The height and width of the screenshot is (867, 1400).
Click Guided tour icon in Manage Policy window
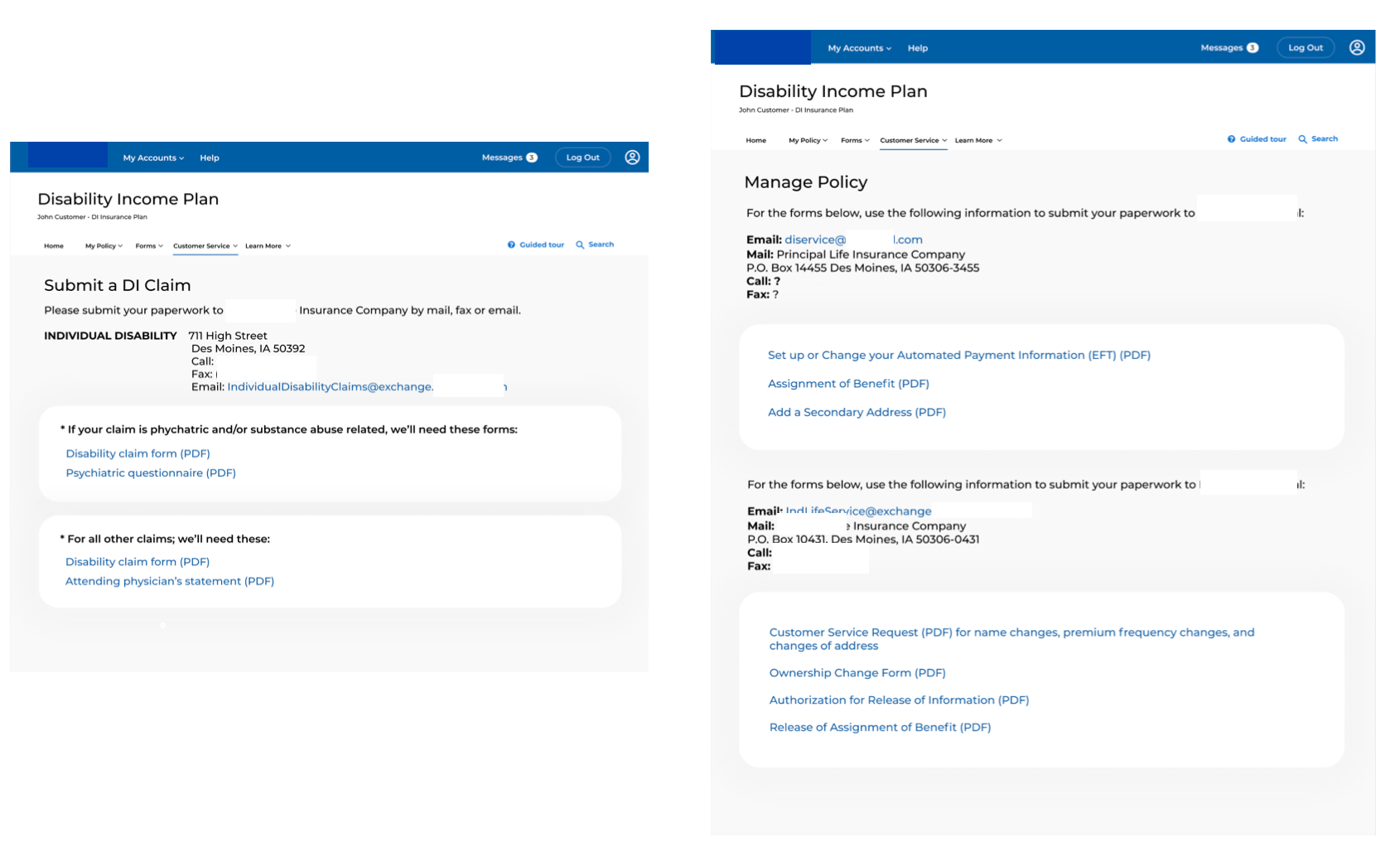coord(1231,139)
